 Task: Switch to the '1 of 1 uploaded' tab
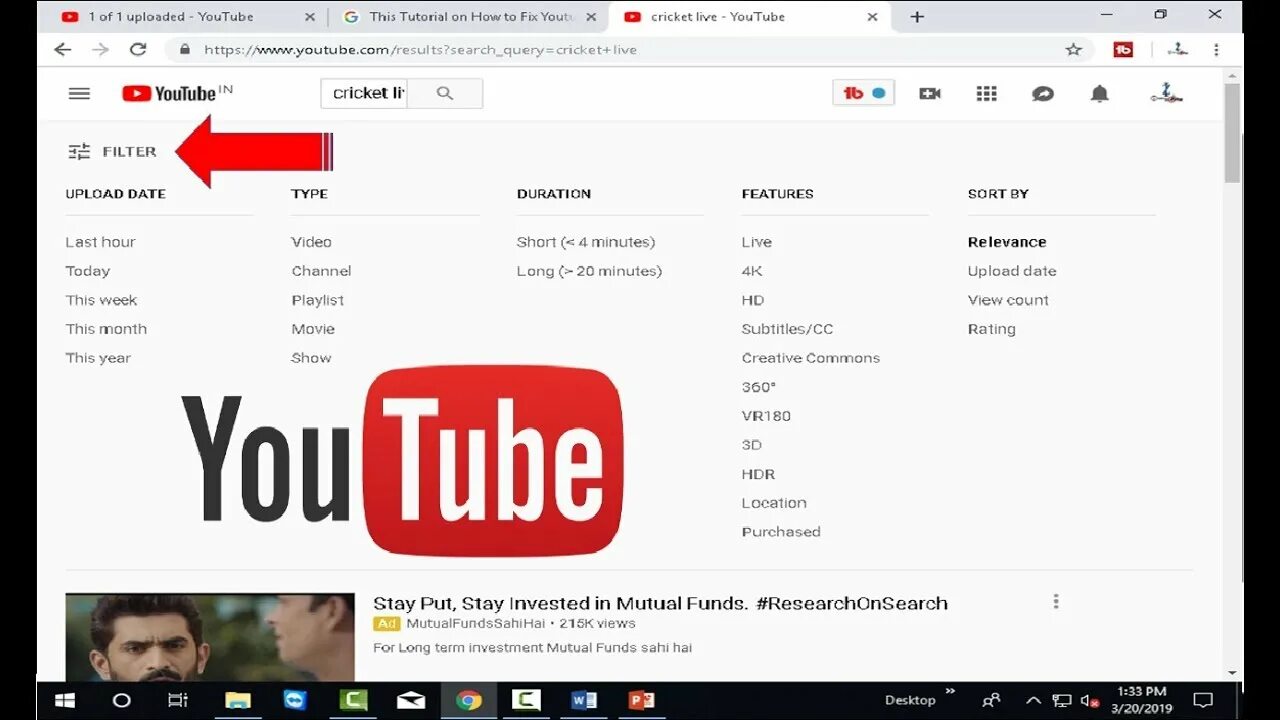click(x=185, y=17)
